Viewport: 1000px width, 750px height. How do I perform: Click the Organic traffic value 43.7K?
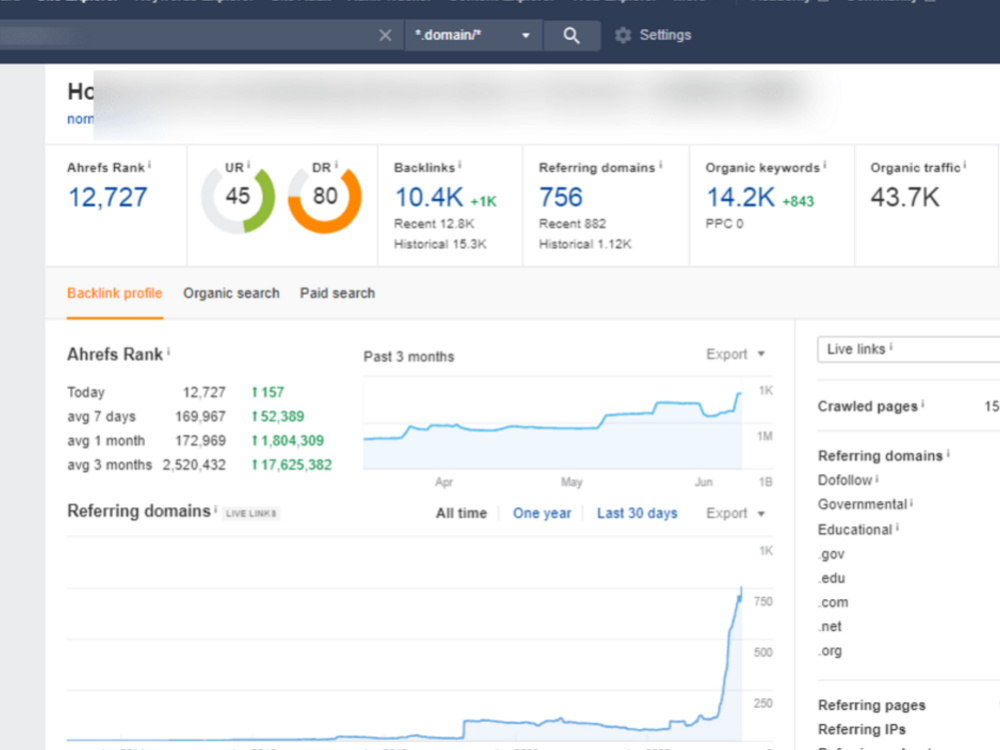(x=905, y=197)
